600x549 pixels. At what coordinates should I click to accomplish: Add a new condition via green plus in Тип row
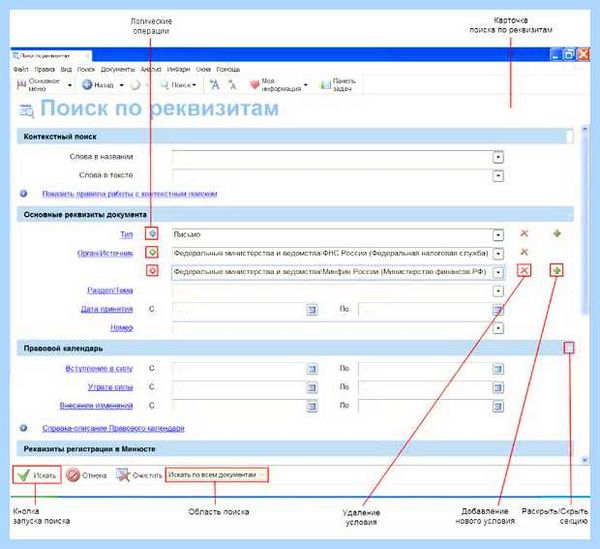(557, 233)
